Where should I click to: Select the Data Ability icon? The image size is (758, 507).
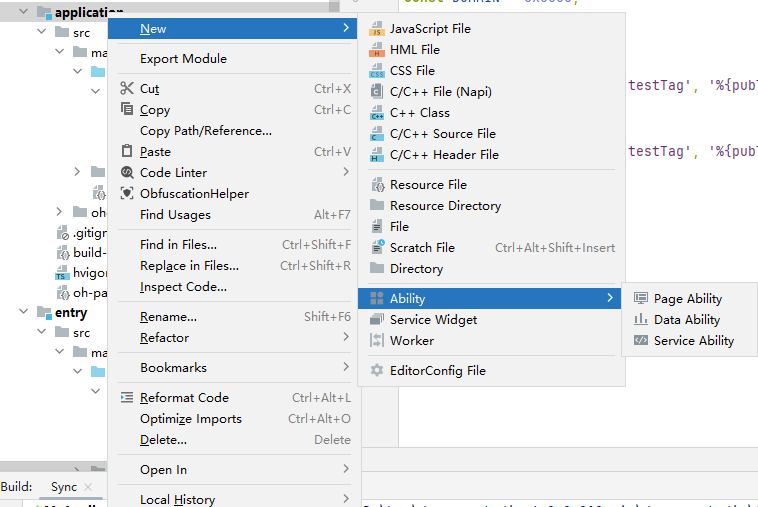[x=641, y=320]
